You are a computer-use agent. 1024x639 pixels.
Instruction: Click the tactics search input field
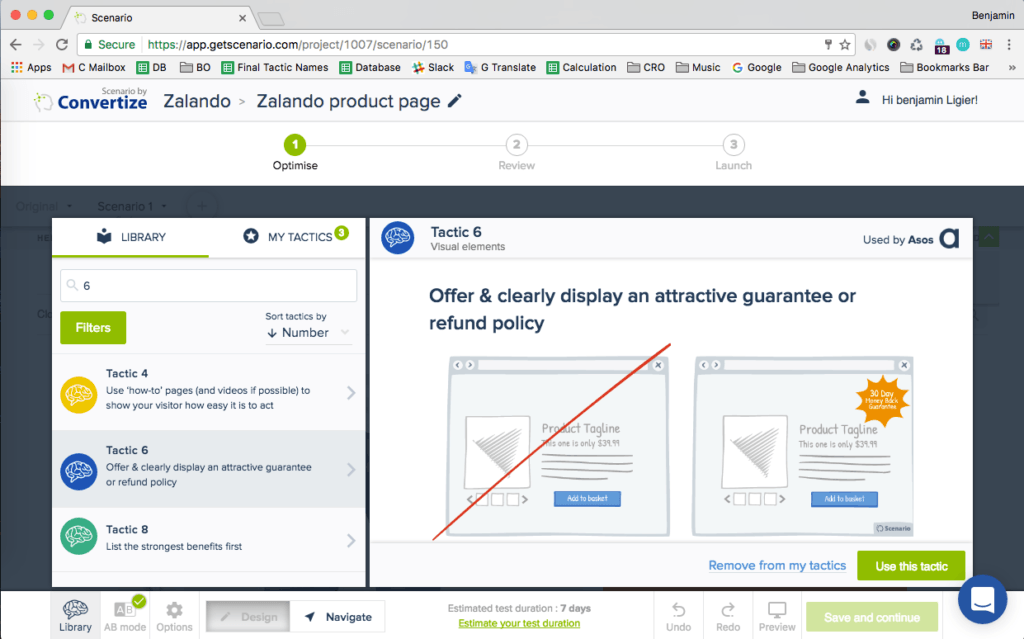208,286
